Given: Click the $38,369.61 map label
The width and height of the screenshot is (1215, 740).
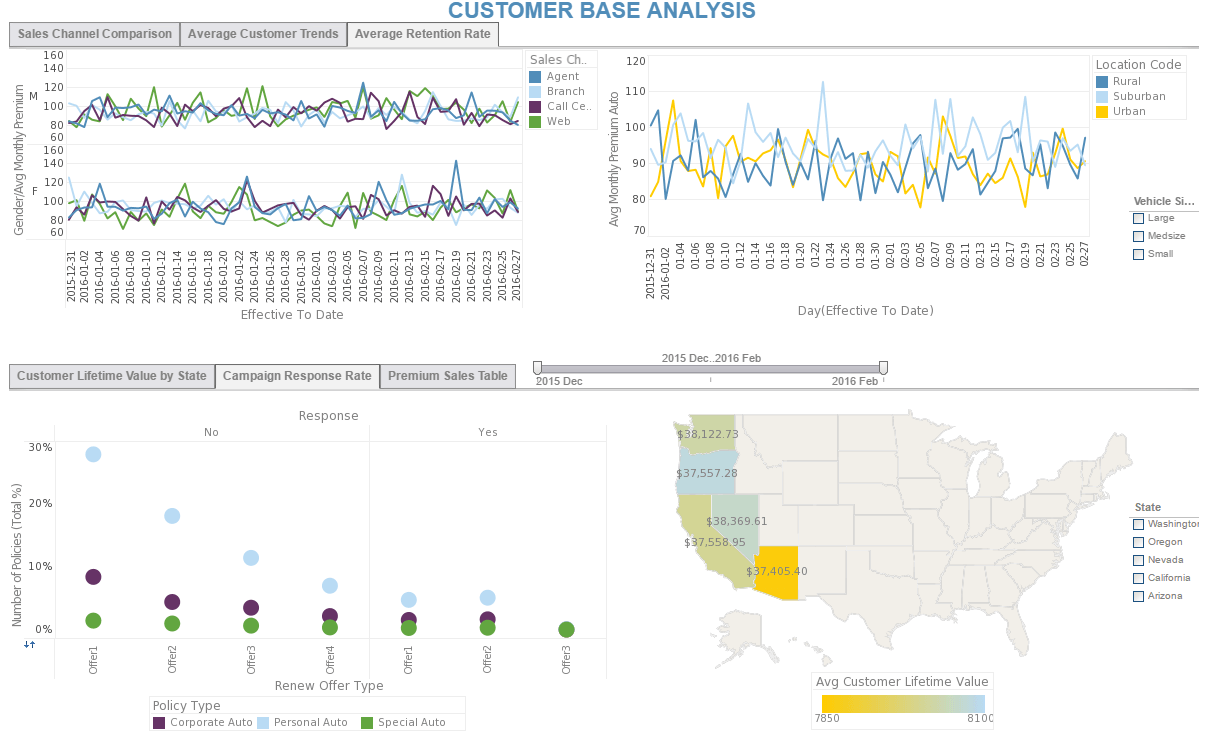Looking at the screenshot, I should click(737, 521).
